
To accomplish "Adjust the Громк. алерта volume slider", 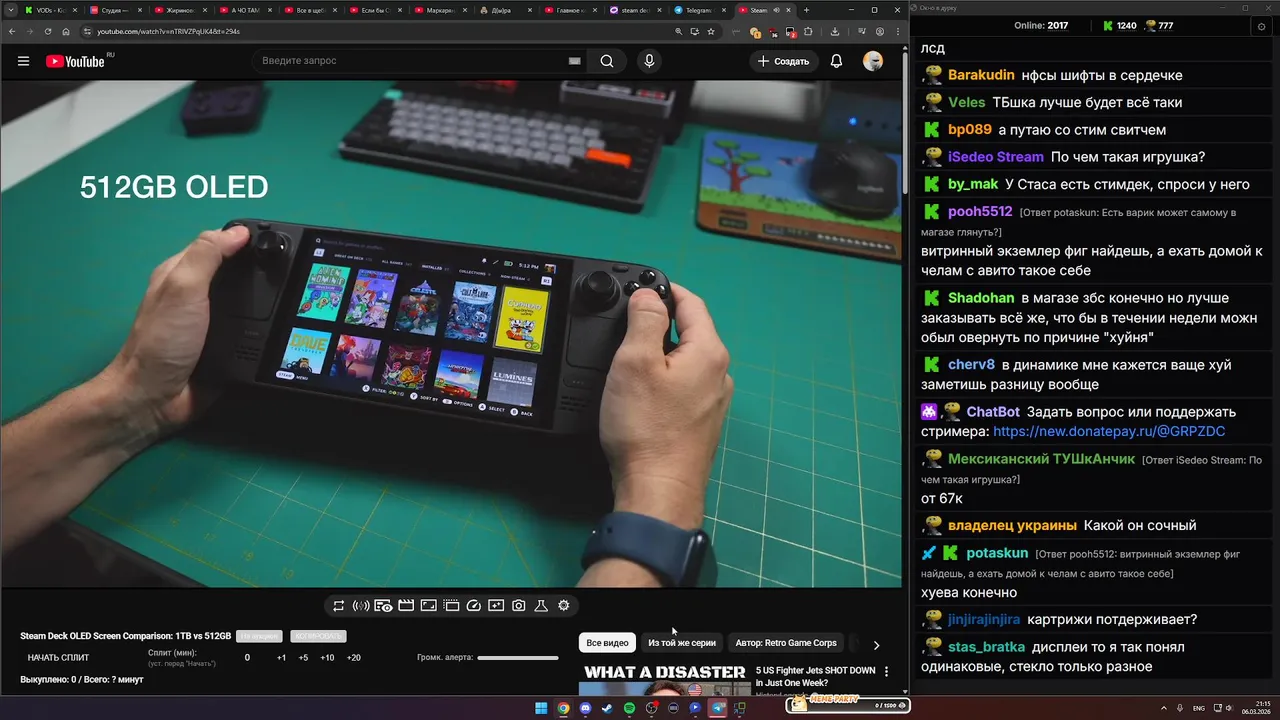I will 518,658.
